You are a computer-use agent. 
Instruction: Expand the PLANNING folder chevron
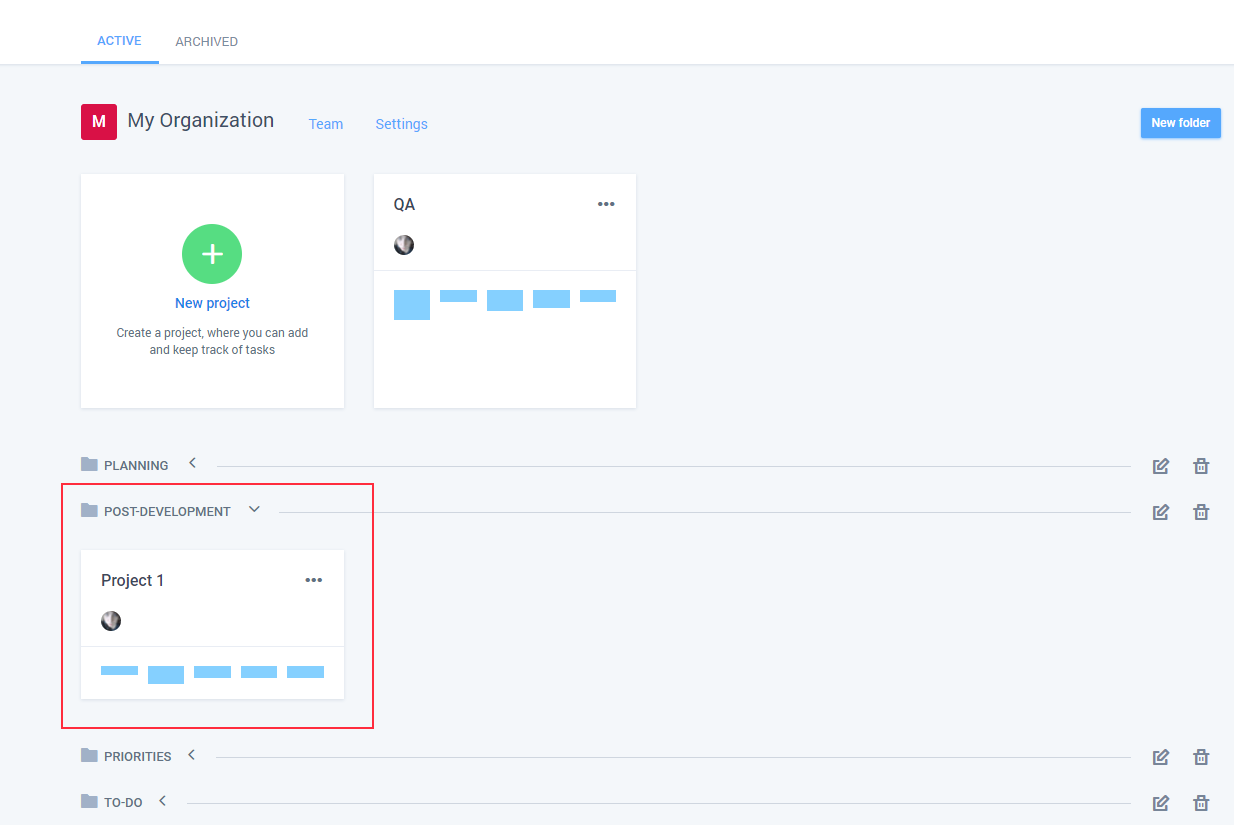[x=192, y=463]
